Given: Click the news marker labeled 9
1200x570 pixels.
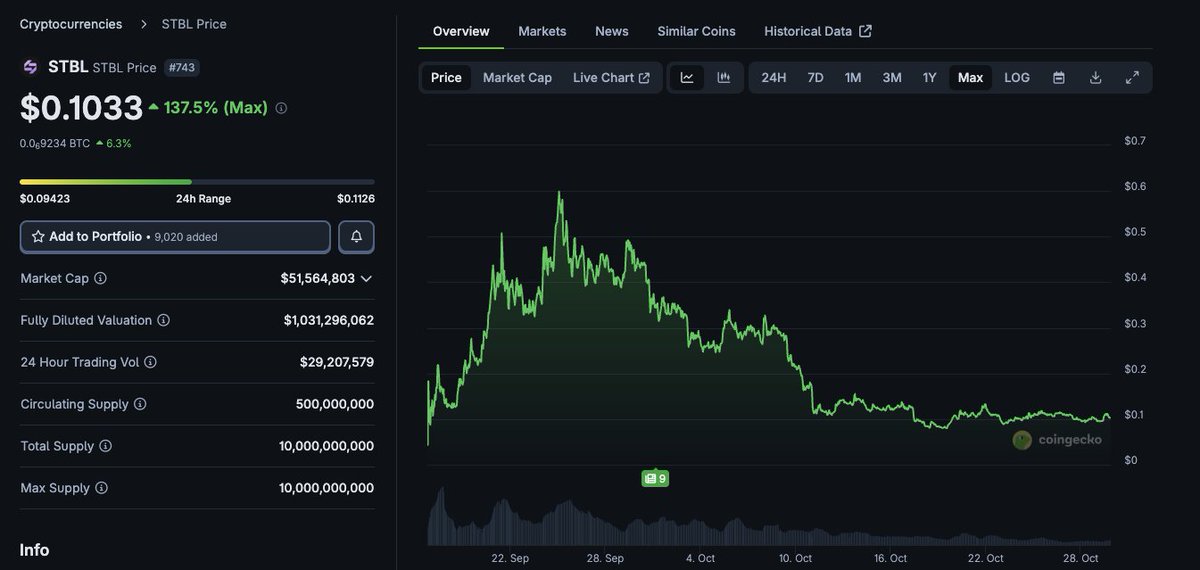Looking at the screenshot, I should pos(655,479).
